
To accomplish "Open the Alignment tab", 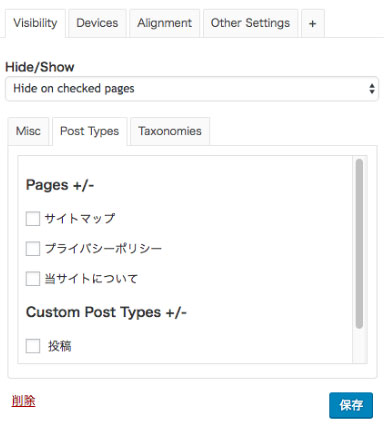I will click(164, 23).
